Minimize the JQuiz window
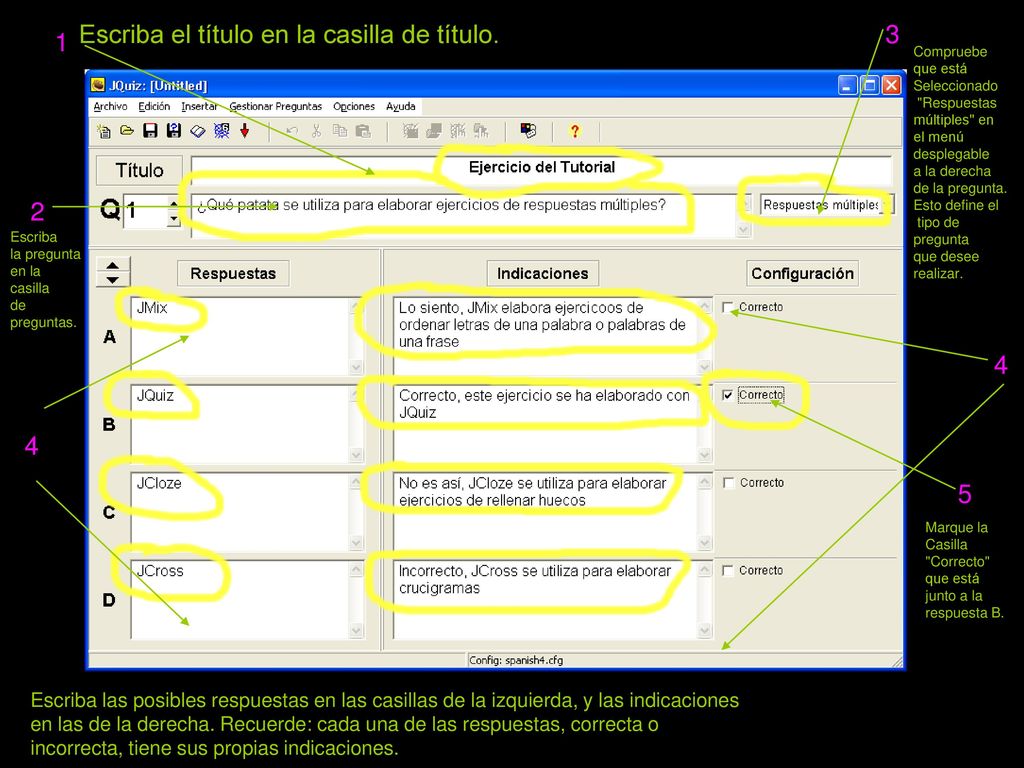Viewport: 1024px width, 768px height. [848, 85]
